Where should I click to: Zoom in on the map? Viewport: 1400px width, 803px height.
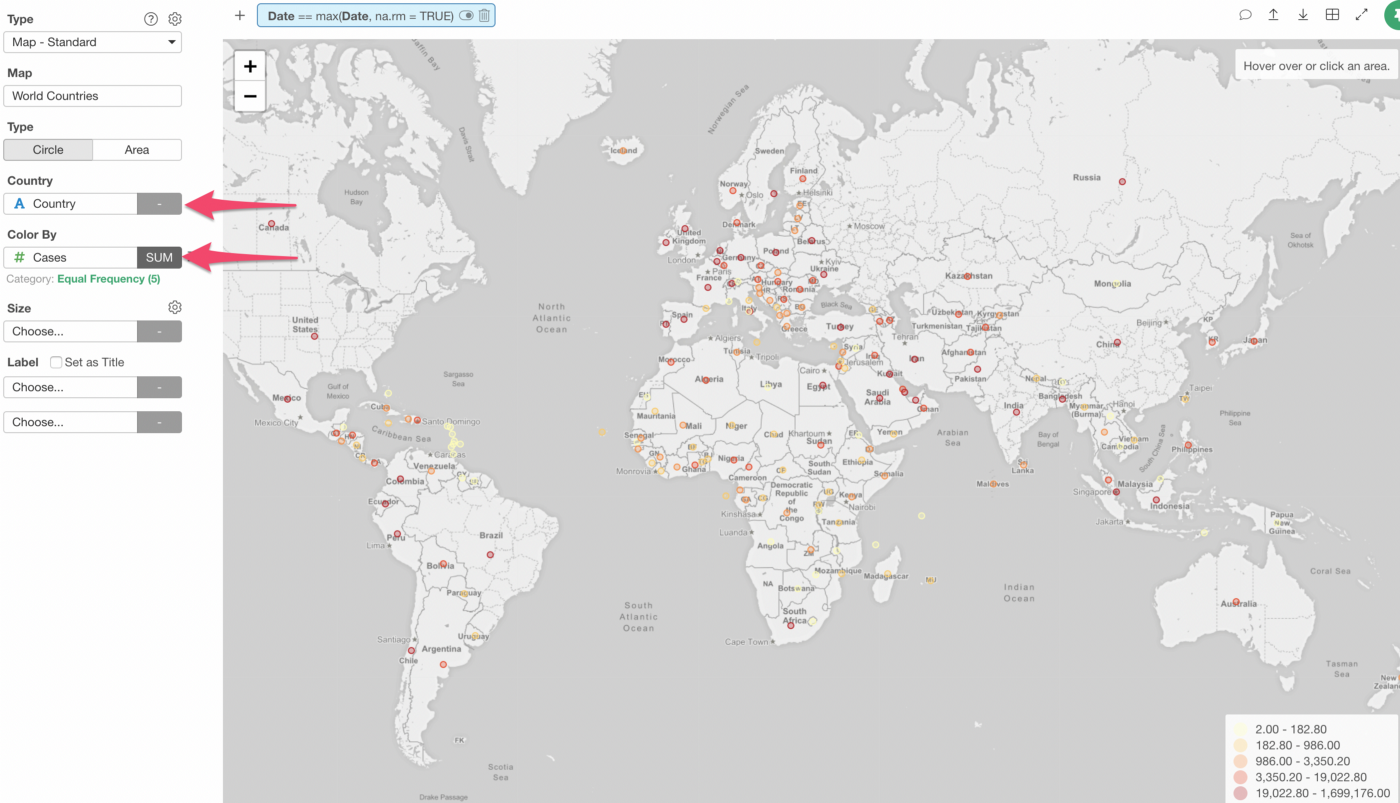pyautogui.click(x=250, y=67)
